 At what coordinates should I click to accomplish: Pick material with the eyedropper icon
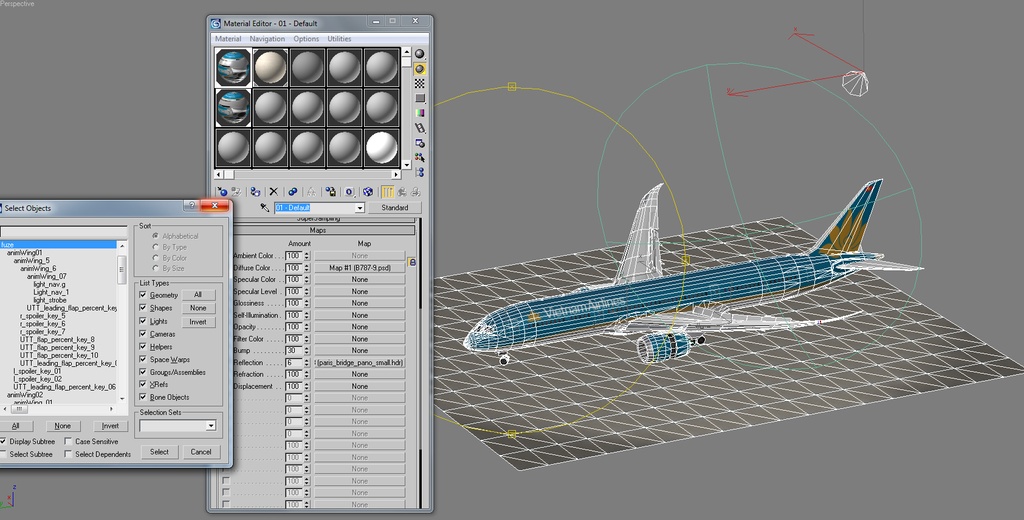(x=265, y=208)
